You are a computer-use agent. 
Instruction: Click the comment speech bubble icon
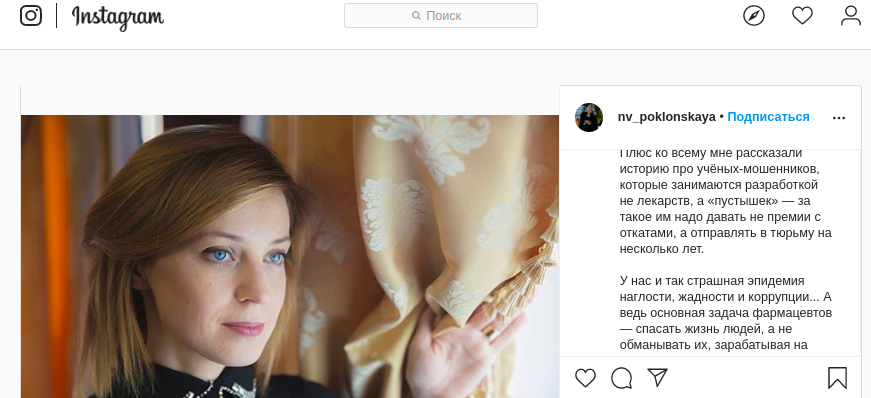[x=622, y=378]
